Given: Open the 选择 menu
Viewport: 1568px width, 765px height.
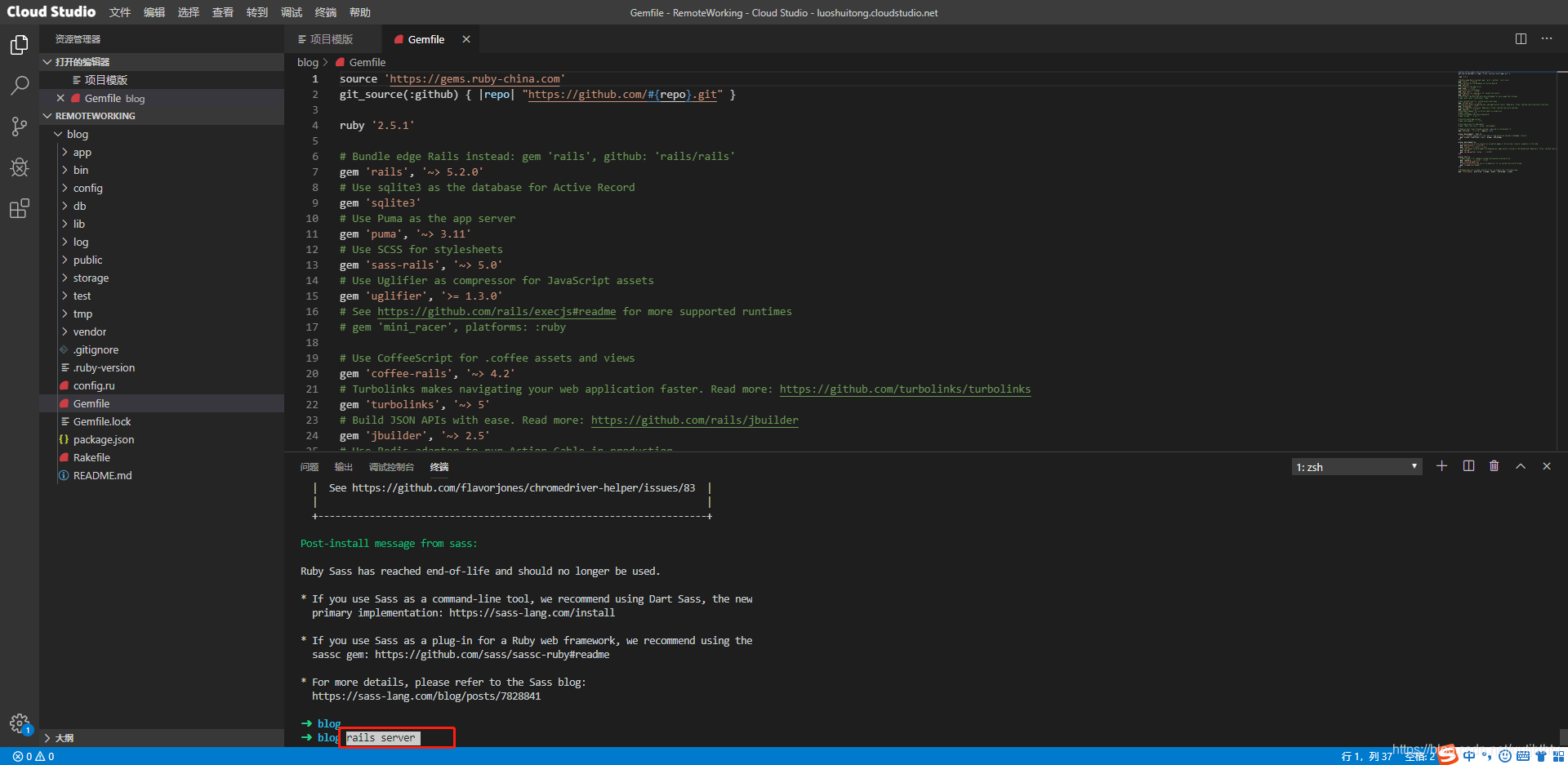Looking at the screenshot, I should pos(189,12).
